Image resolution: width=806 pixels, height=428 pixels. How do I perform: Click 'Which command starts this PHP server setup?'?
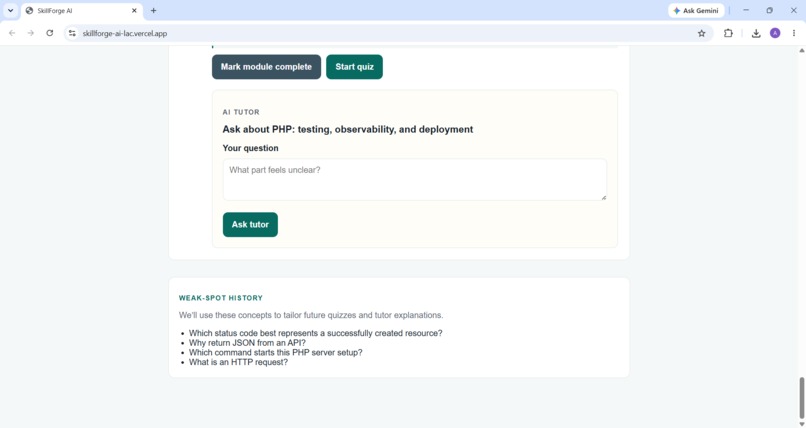[x=276, y=352]
